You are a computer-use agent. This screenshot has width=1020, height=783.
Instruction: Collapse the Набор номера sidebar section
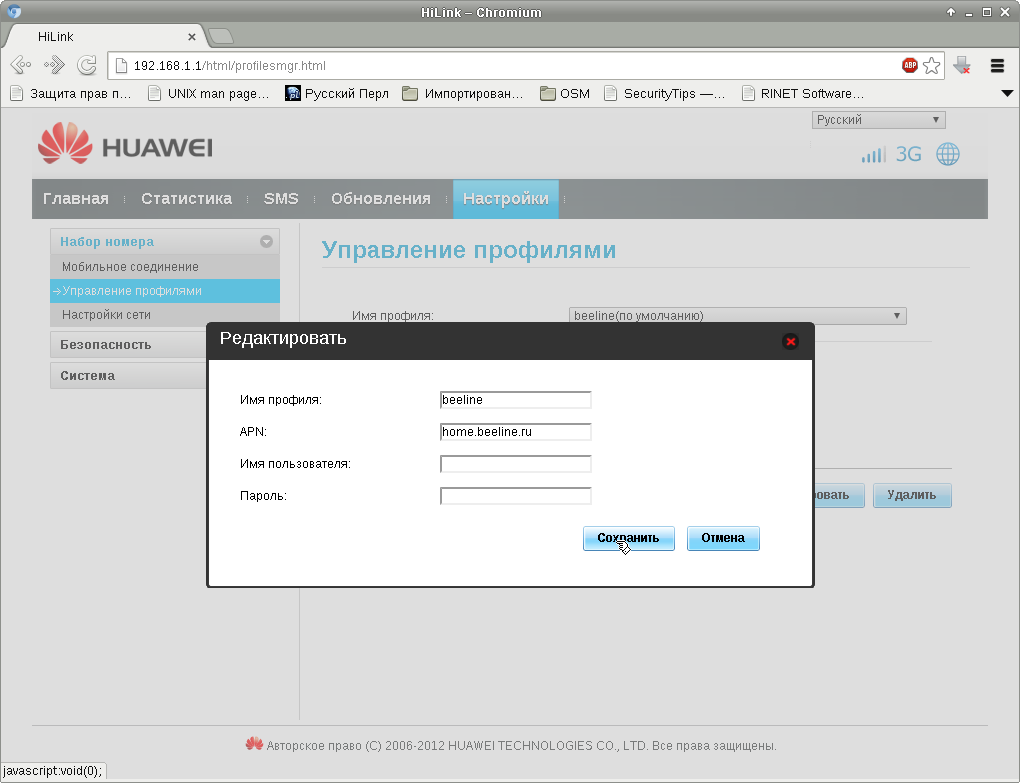pos(266,241)
